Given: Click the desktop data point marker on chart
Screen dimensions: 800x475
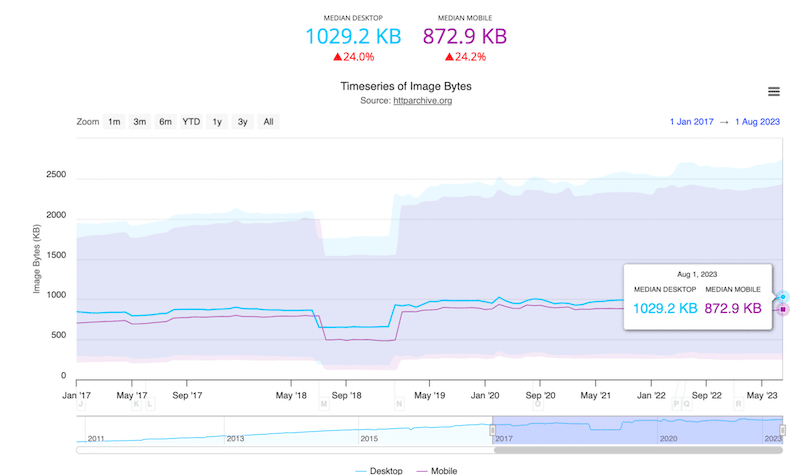Looking at the screenshot, I should pos(783,297).
